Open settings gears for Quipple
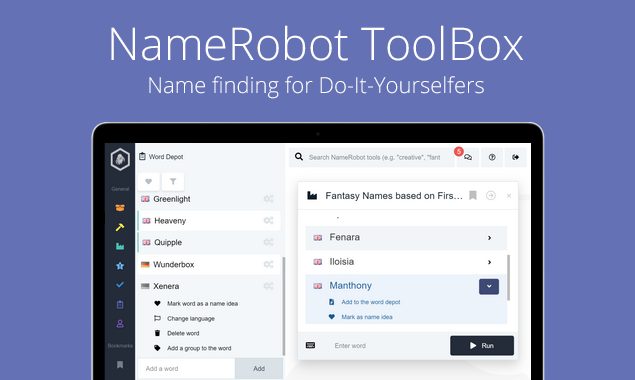Viewport: 635px width, 380px height. click(268, 242)
